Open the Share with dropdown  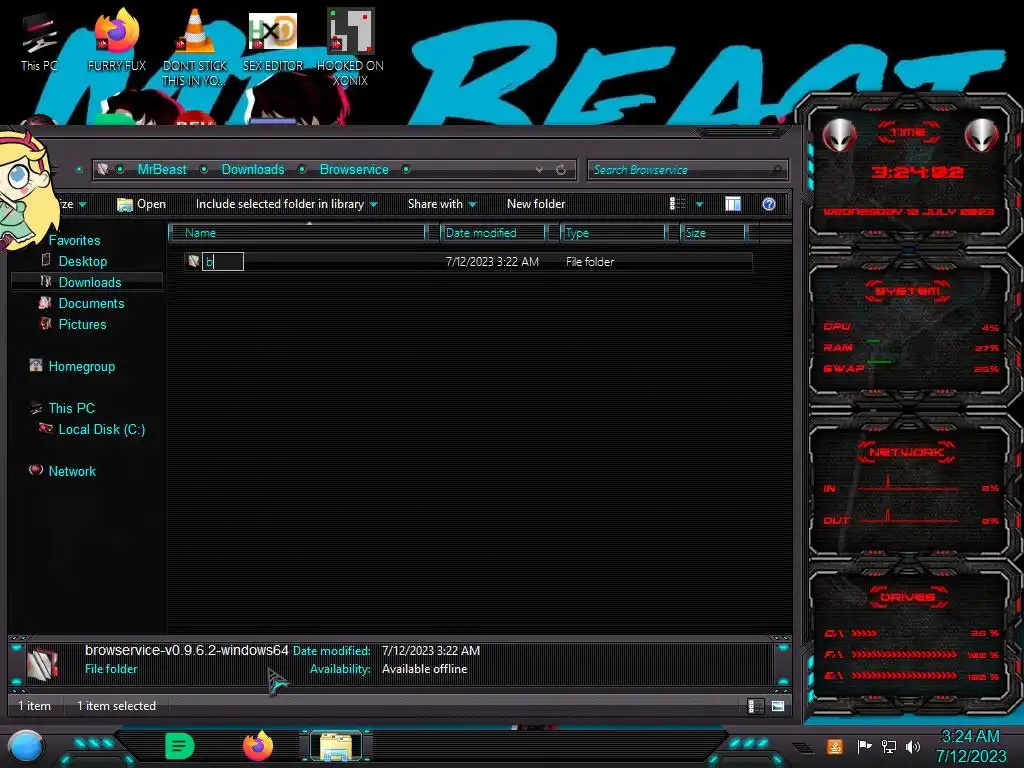pyautogui.click(x=442, y=204)
